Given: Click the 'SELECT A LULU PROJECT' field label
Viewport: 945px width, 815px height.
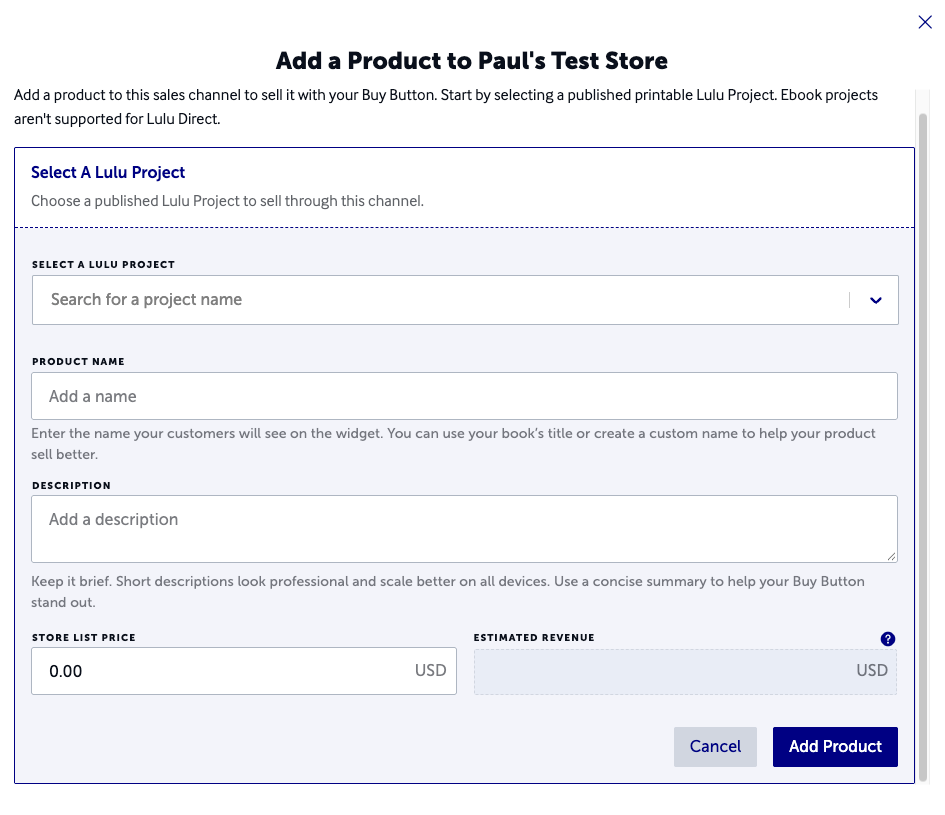Looking at the screenshot, I should click(103, 265).
